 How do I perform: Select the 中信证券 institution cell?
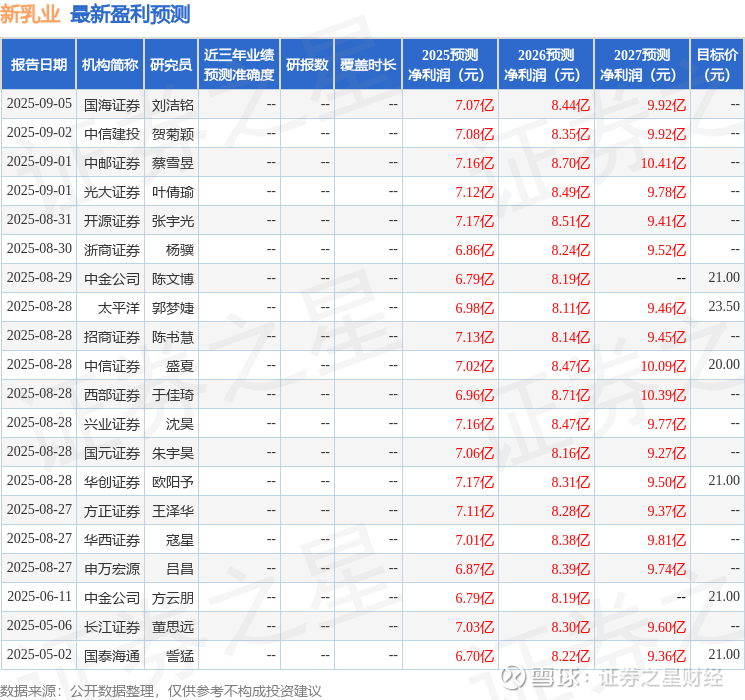point(112,366)
